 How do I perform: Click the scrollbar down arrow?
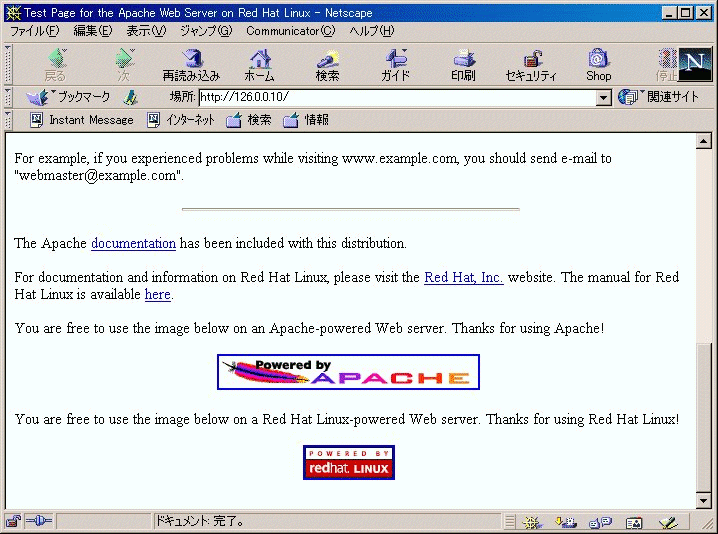tap(703, 501)
